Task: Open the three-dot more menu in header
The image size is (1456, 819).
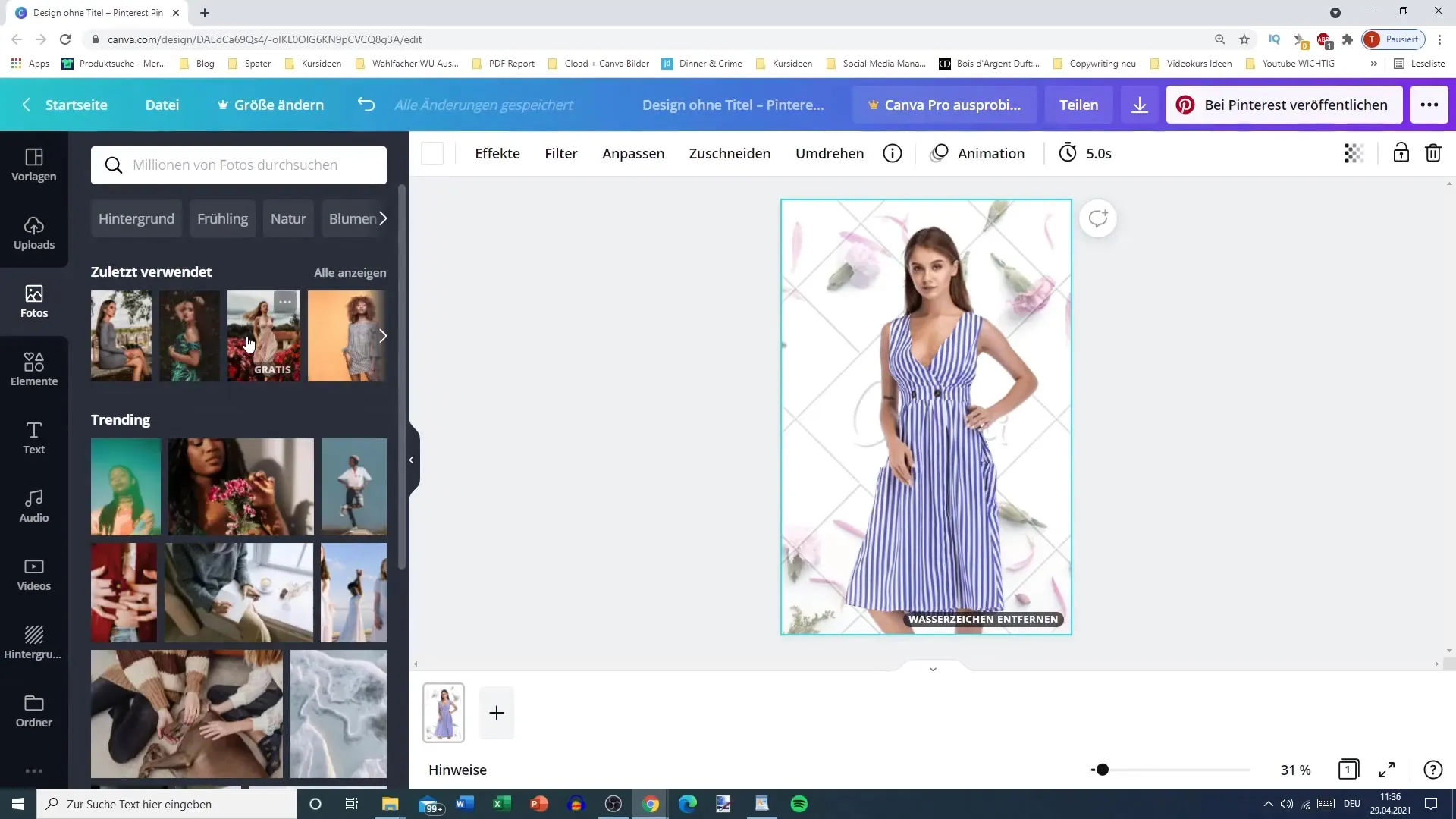Action: coord(1429,105)
